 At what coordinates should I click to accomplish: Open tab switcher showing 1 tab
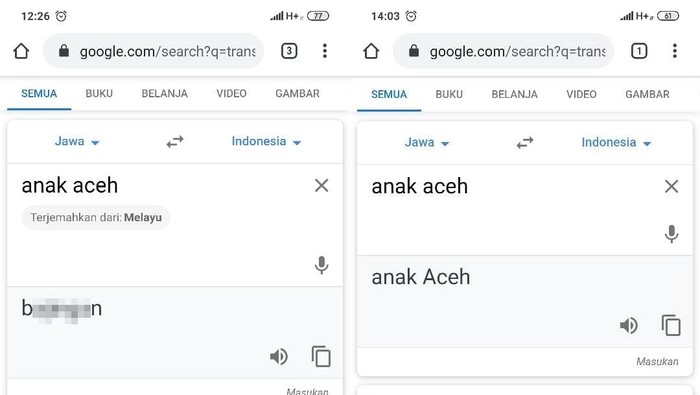(639, 51)
